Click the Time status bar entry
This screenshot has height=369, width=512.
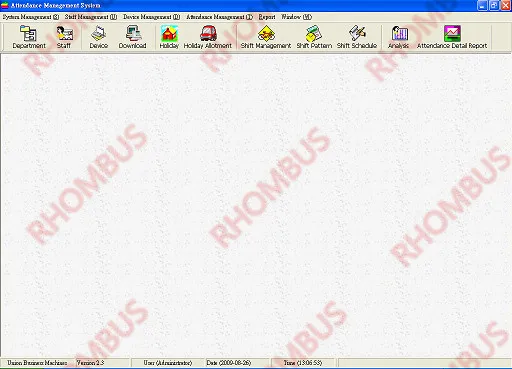pos(303,363)
